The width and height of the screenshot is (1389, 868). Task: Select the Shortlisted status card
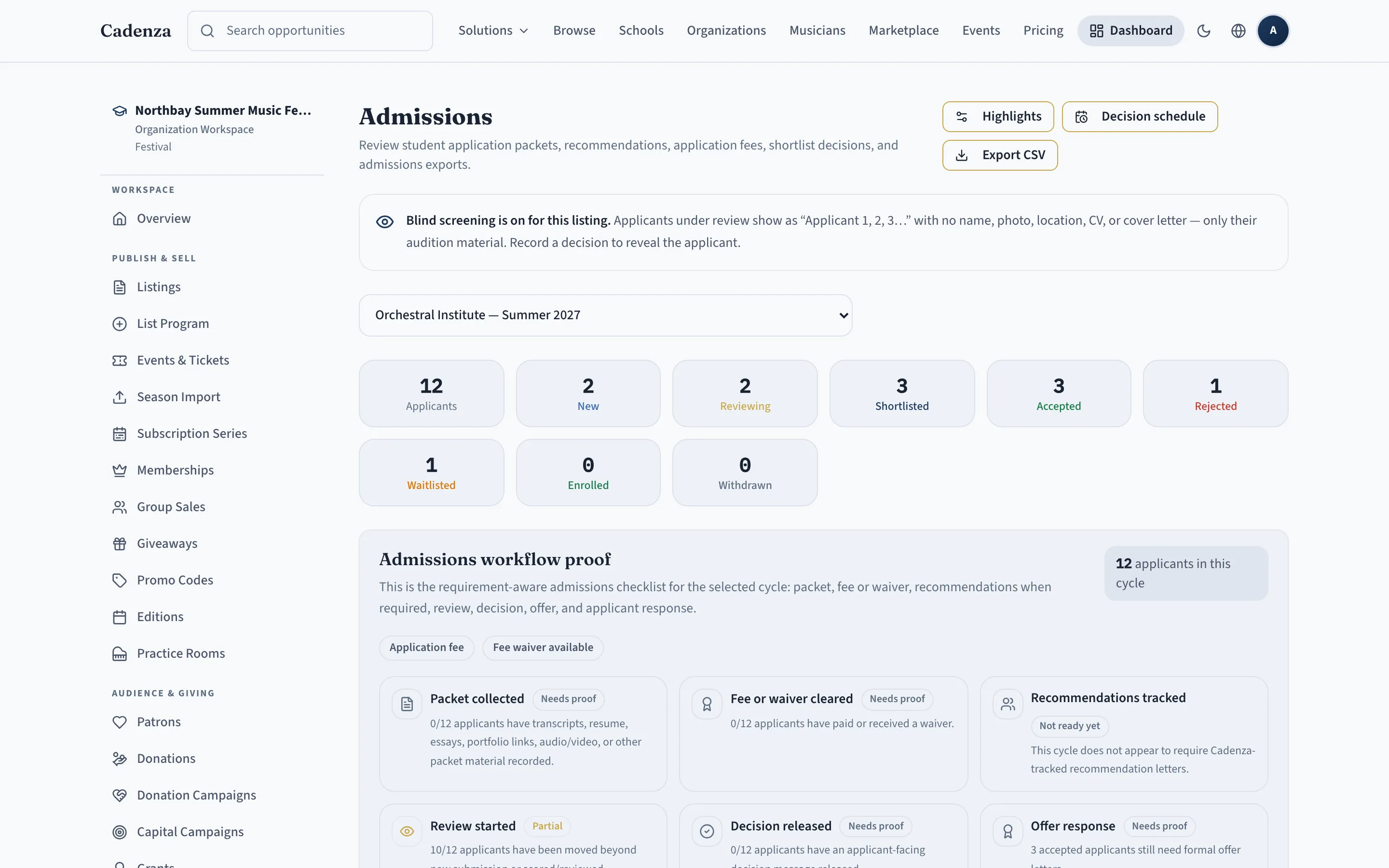click(x=902, y=393)
